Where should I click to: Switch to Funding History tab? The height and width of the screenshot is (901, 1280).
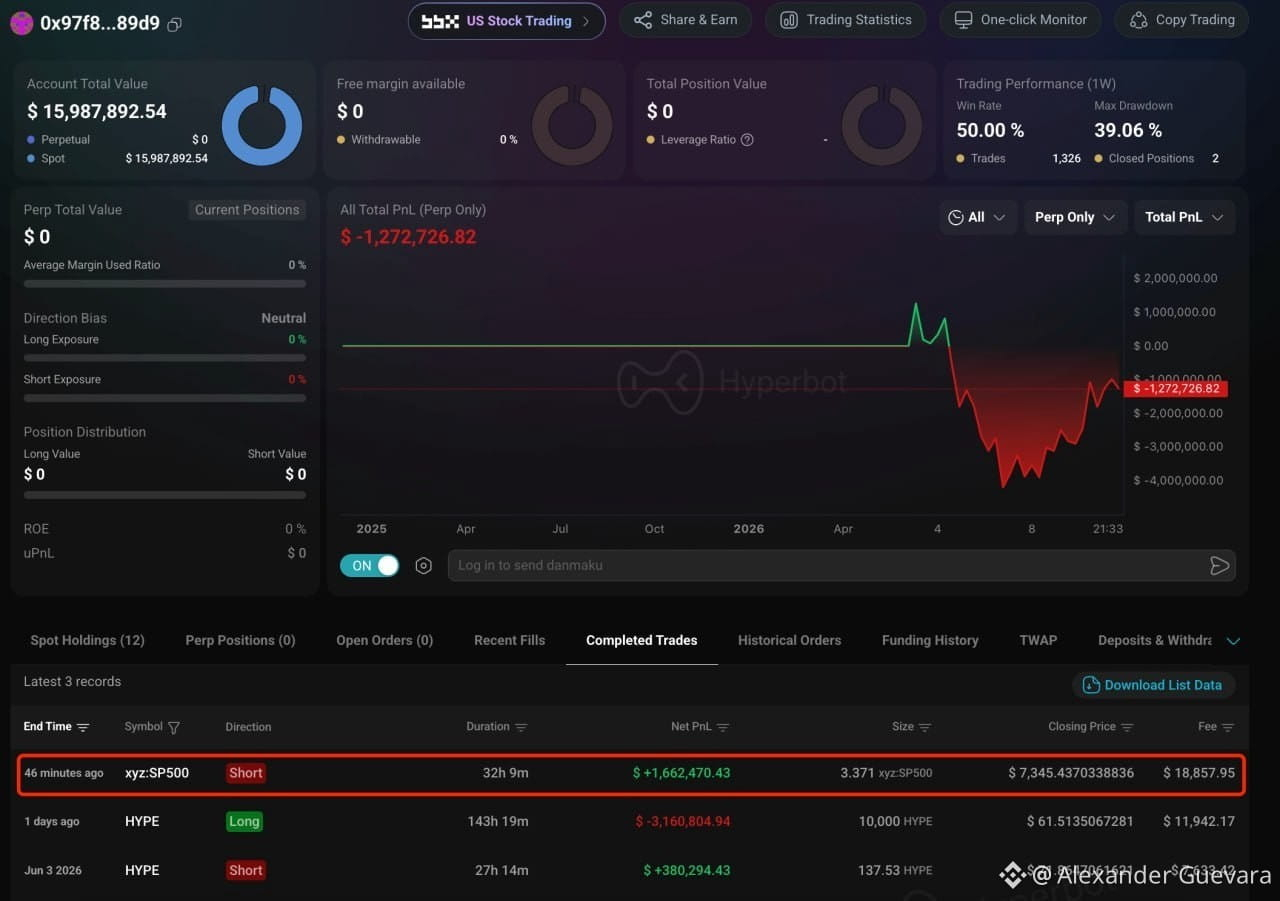pos(930,640)
